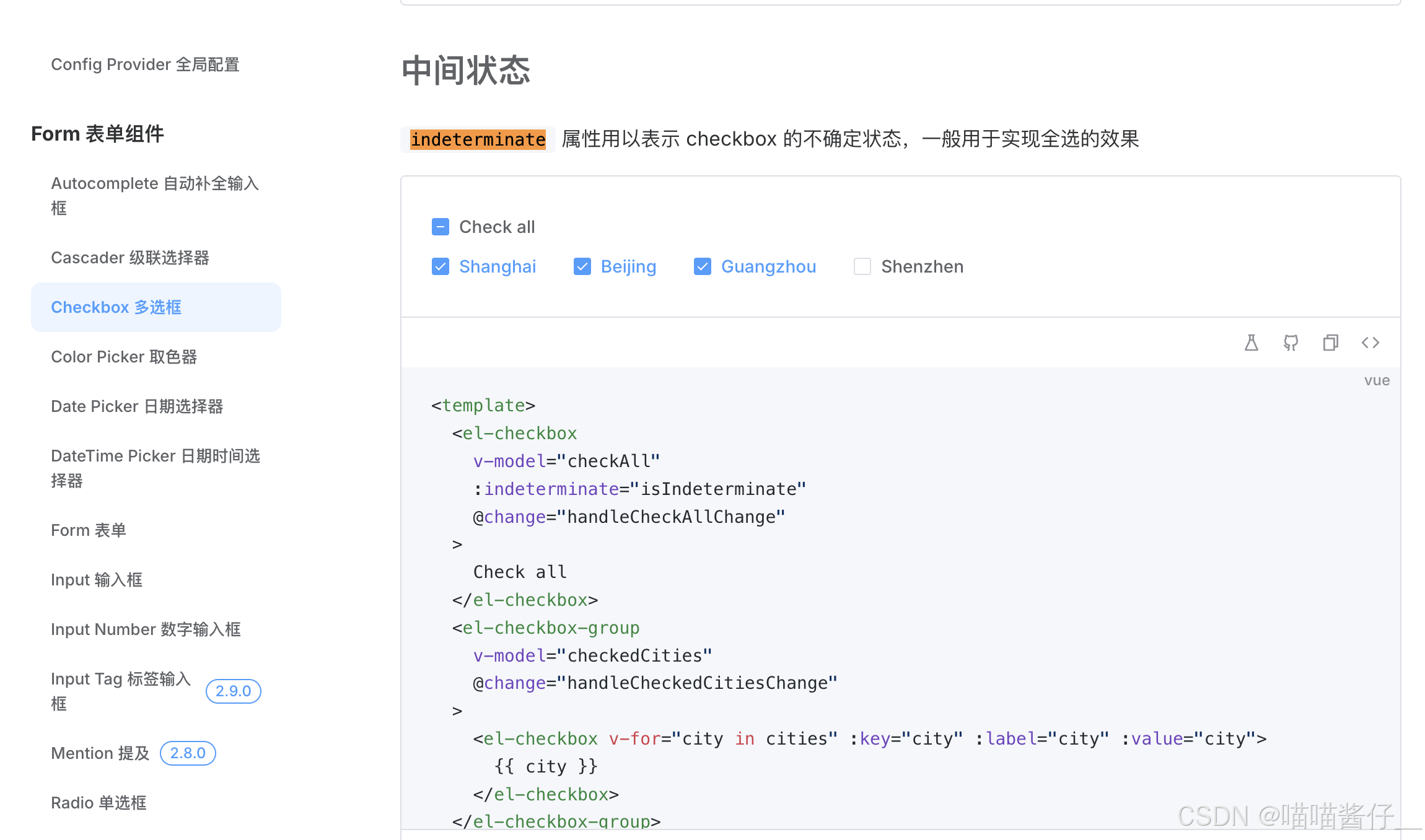Toggle the Check all indeterminate checkbox
The width and height of the screenshot is (1425, 840).
point(441,227)
